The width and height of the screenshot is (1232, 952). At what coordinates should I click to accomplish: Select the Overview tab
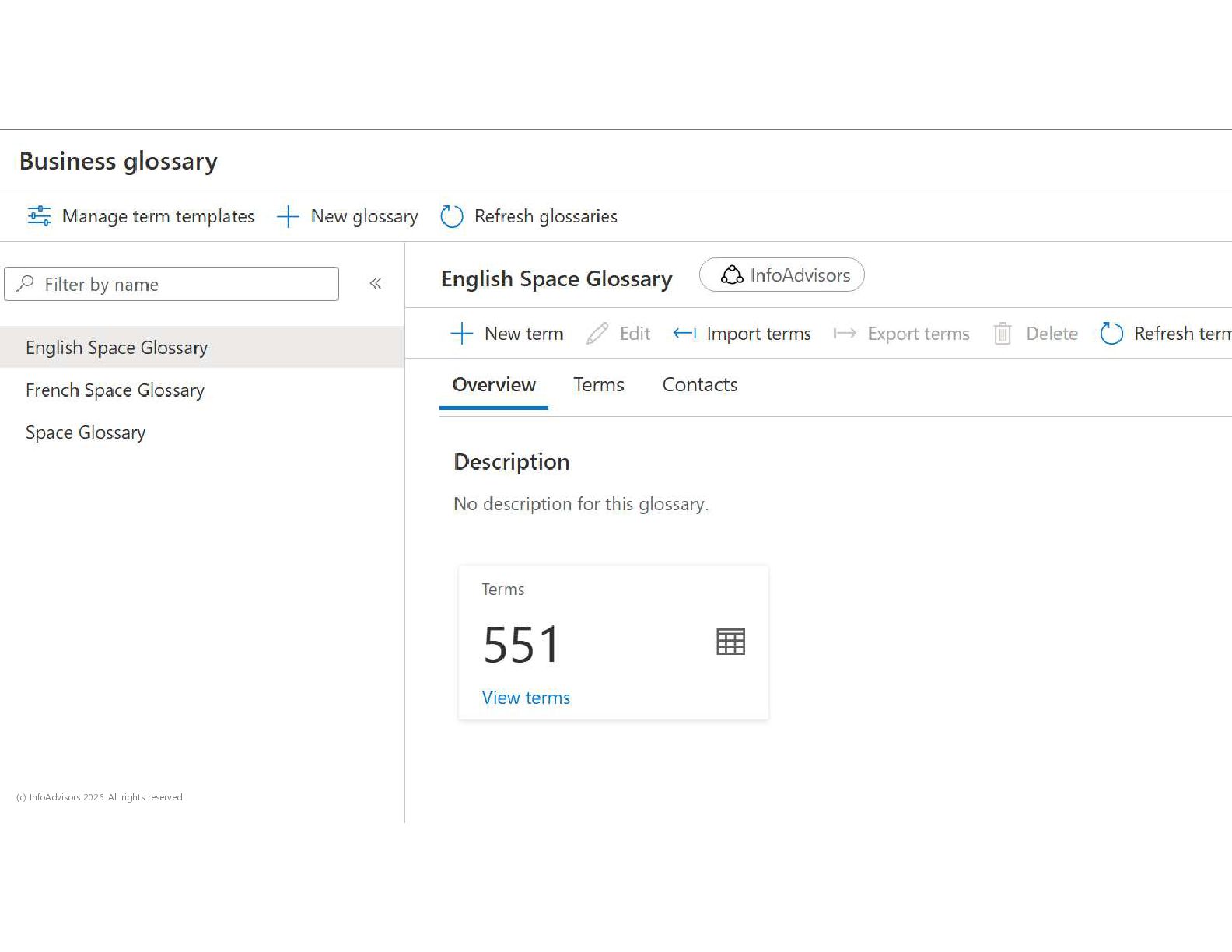(x=494, y=385)
